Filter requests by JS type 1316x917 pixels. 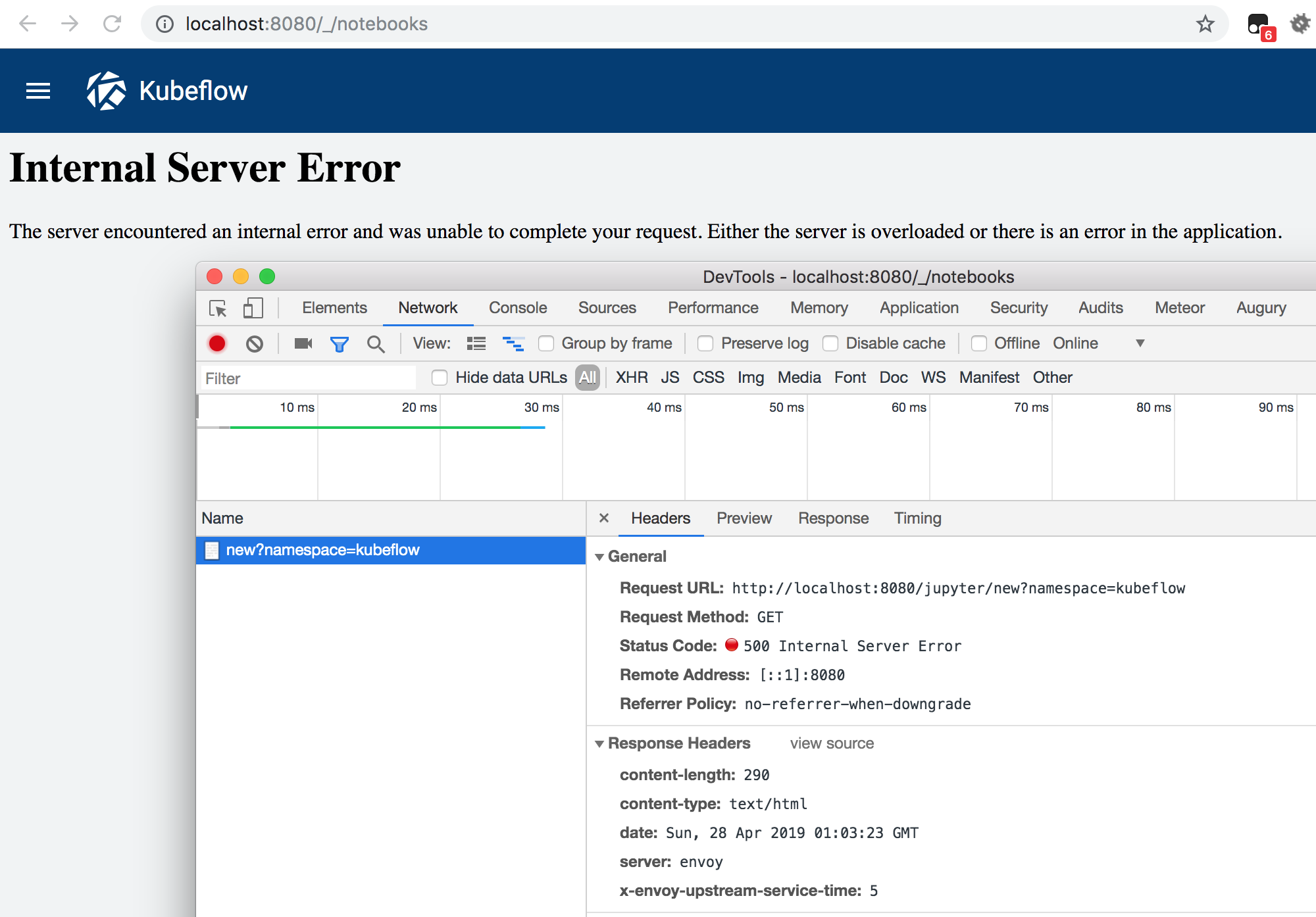coord(670,378)
